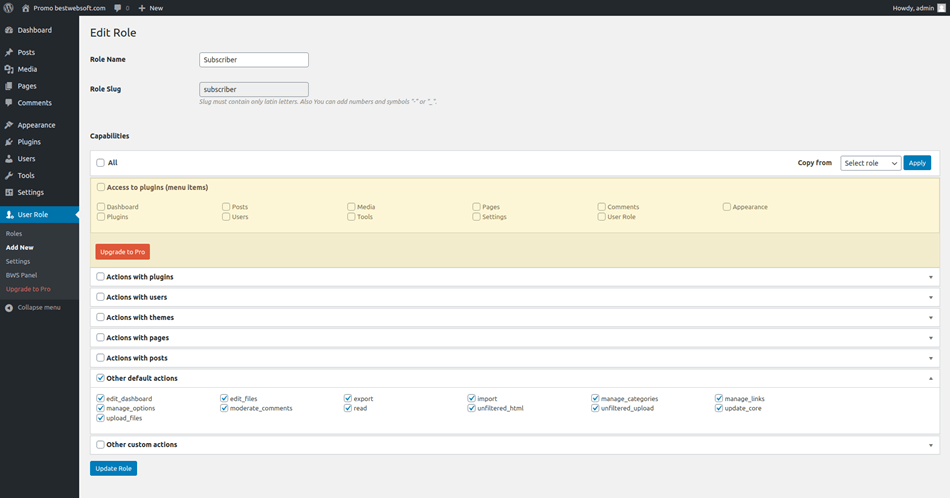The image size is (950, 498).
Task: Collapse Other default actions section arrow
Action: point(931,378)
